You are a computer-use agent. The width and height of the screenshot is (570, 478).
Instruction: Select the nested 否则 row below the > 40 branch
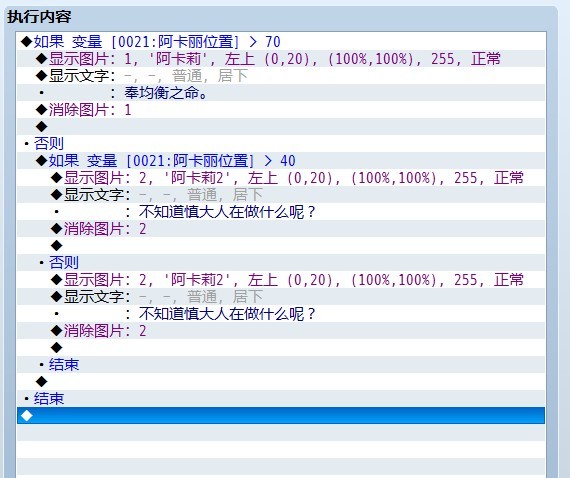[x=281, y=262]
